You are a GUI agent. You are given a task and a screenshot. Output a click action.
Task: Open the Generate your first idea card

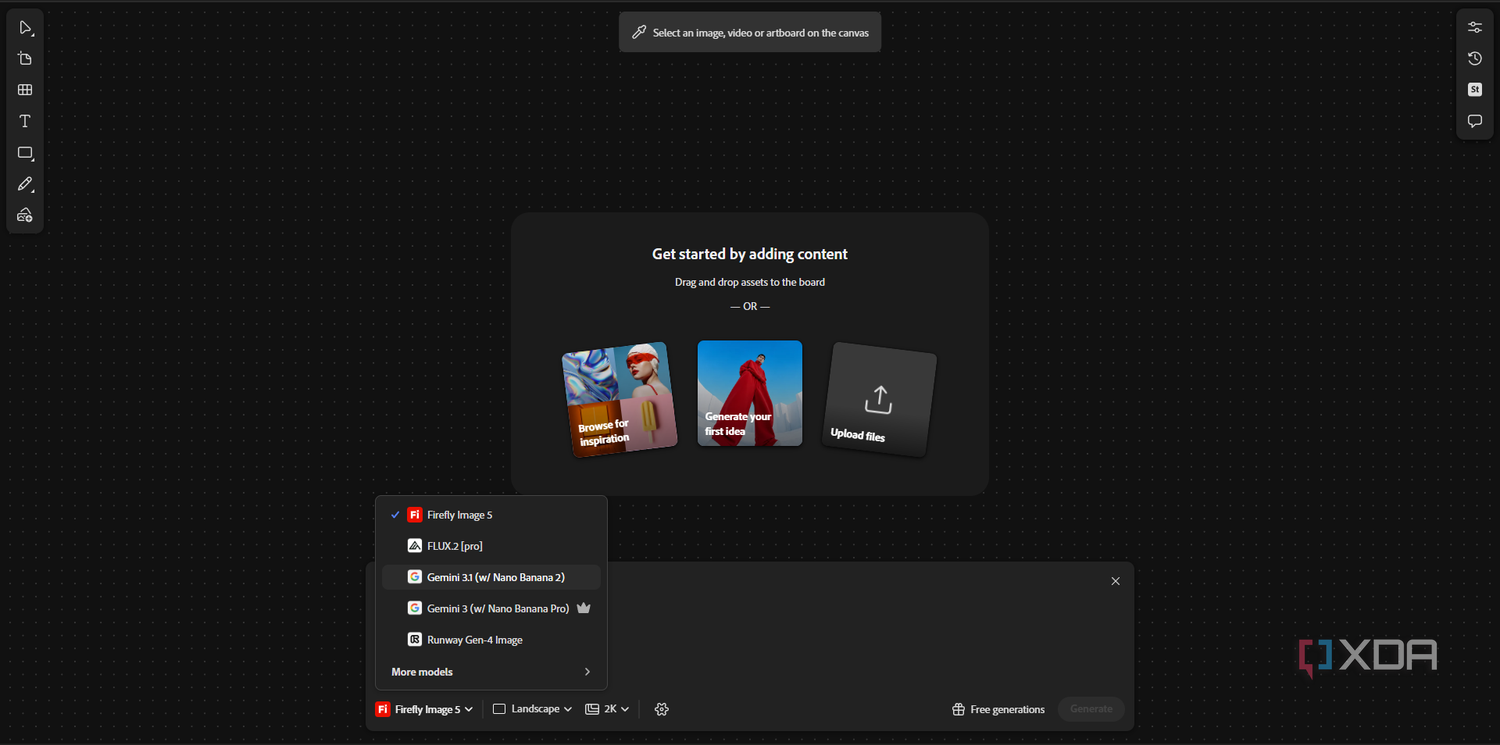pos(750,393)
